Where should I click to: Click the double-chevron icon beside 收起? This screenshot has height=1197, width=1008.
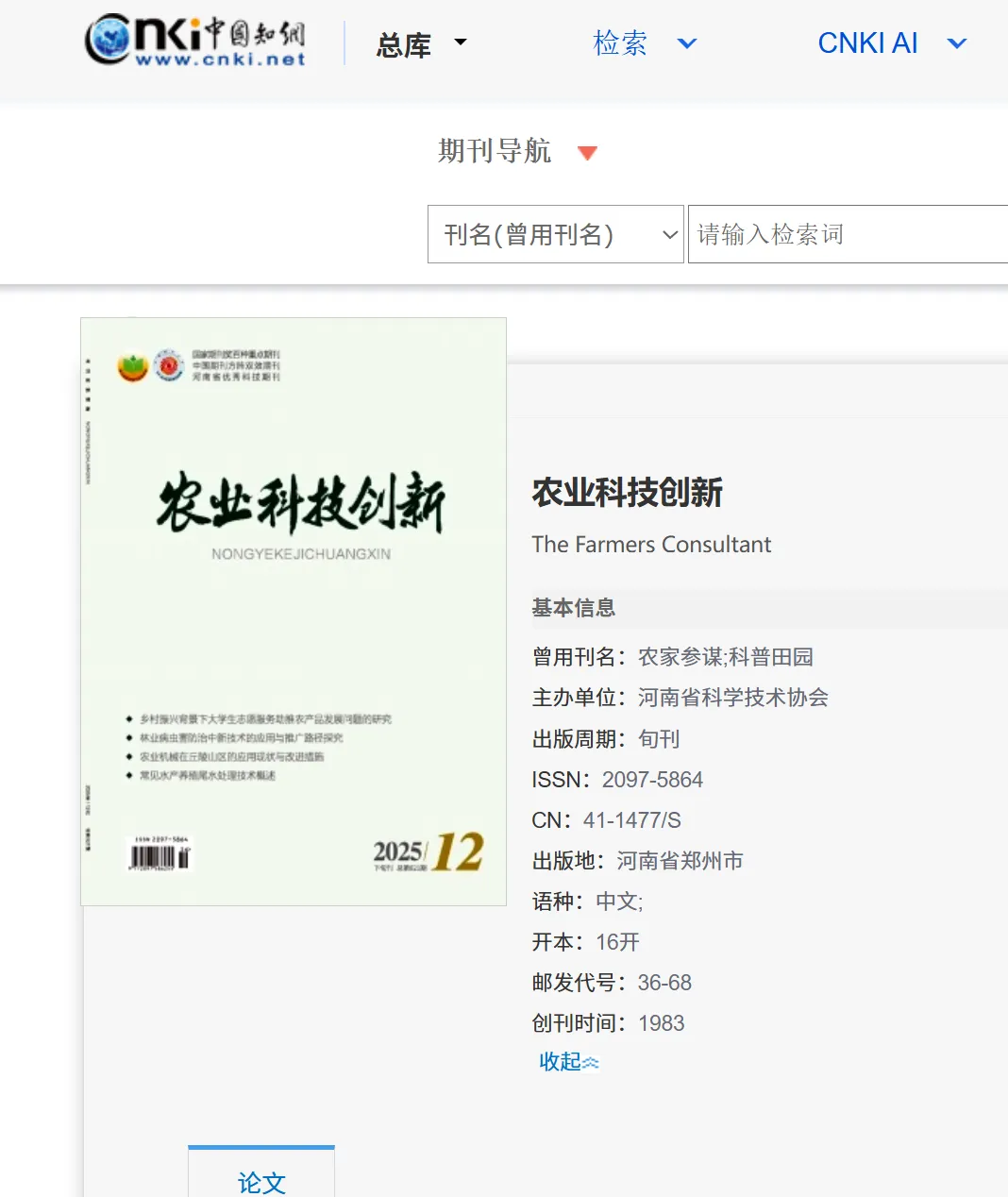(591, 1063)
